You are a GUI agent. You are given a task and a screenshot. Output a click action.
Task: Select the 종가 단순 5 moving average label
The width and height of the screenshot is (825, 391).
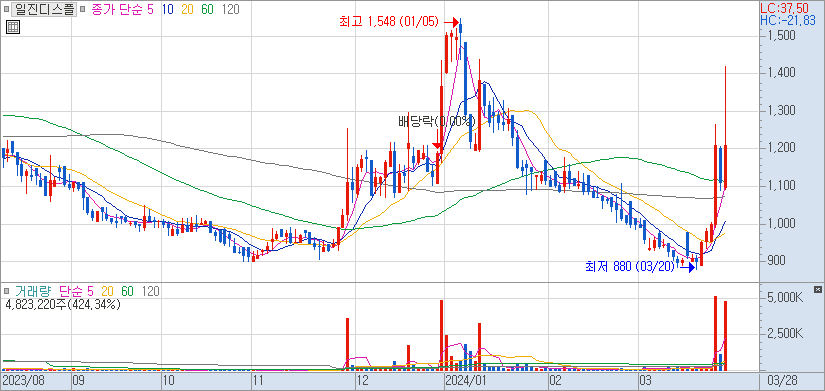click(x=123, y=9)
